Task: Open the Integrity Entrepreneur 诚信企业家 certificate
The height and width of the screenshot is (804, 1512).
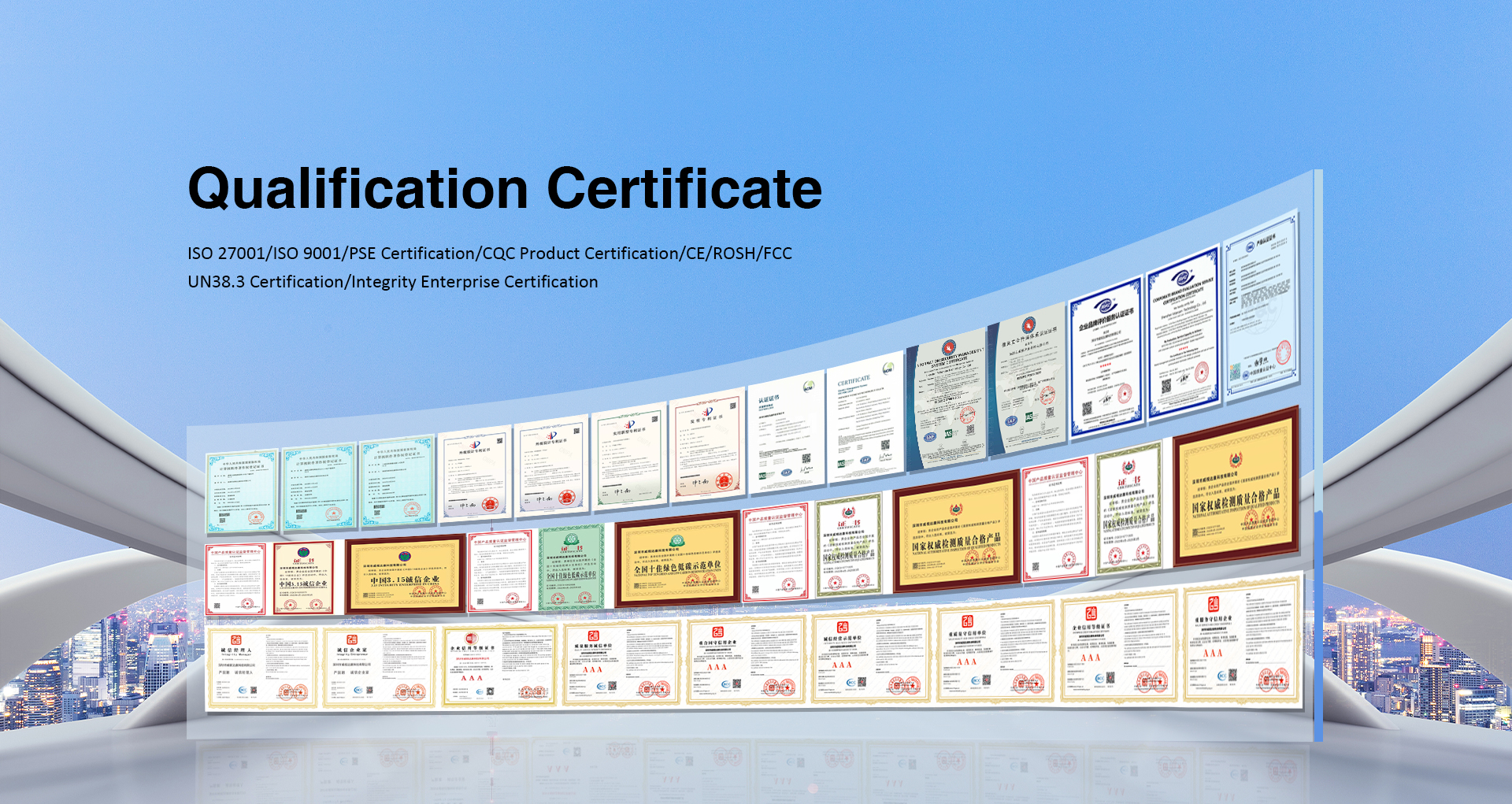Action: point(379,666)
